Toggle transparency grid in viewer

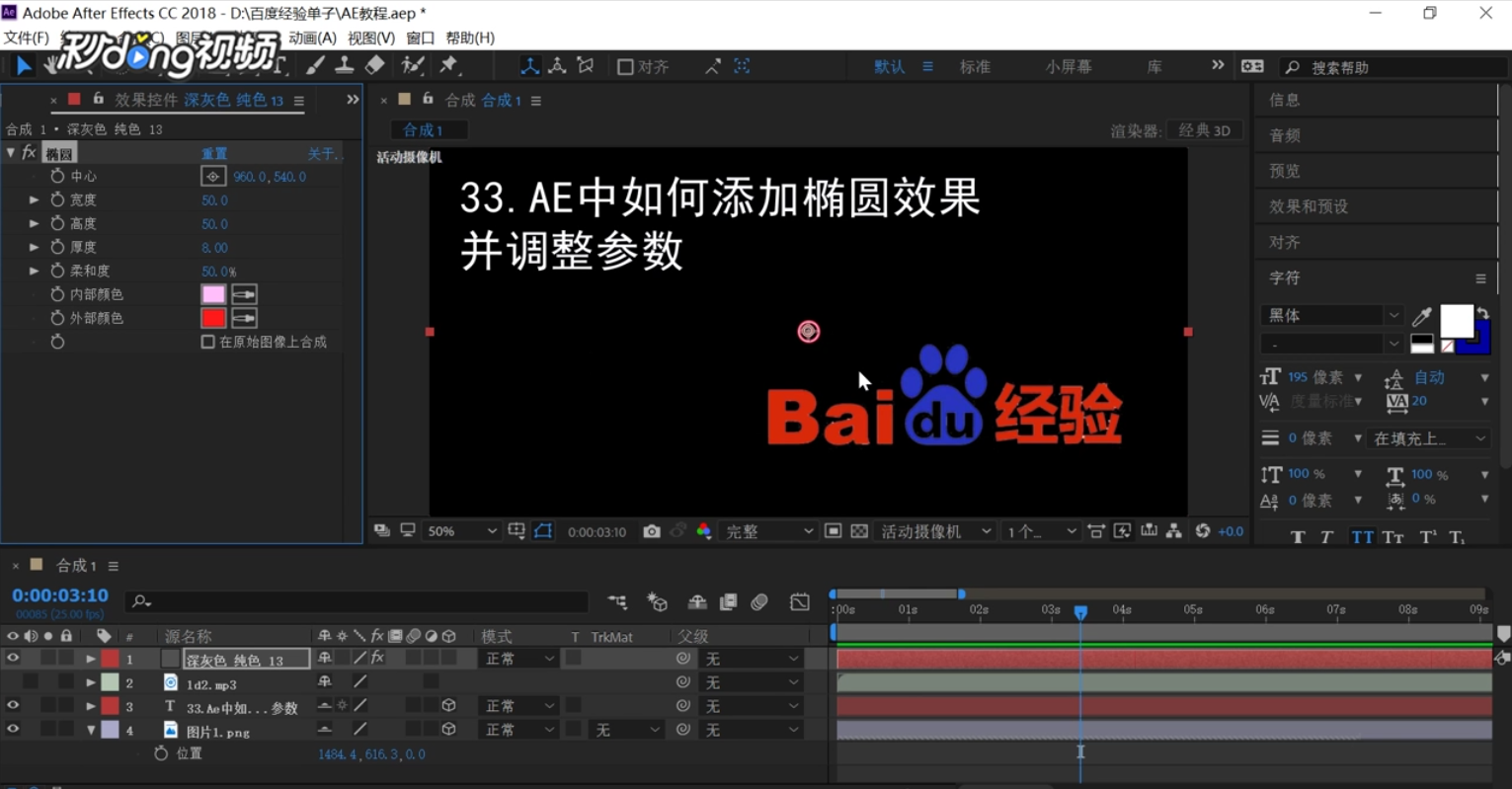pos(859,531)
